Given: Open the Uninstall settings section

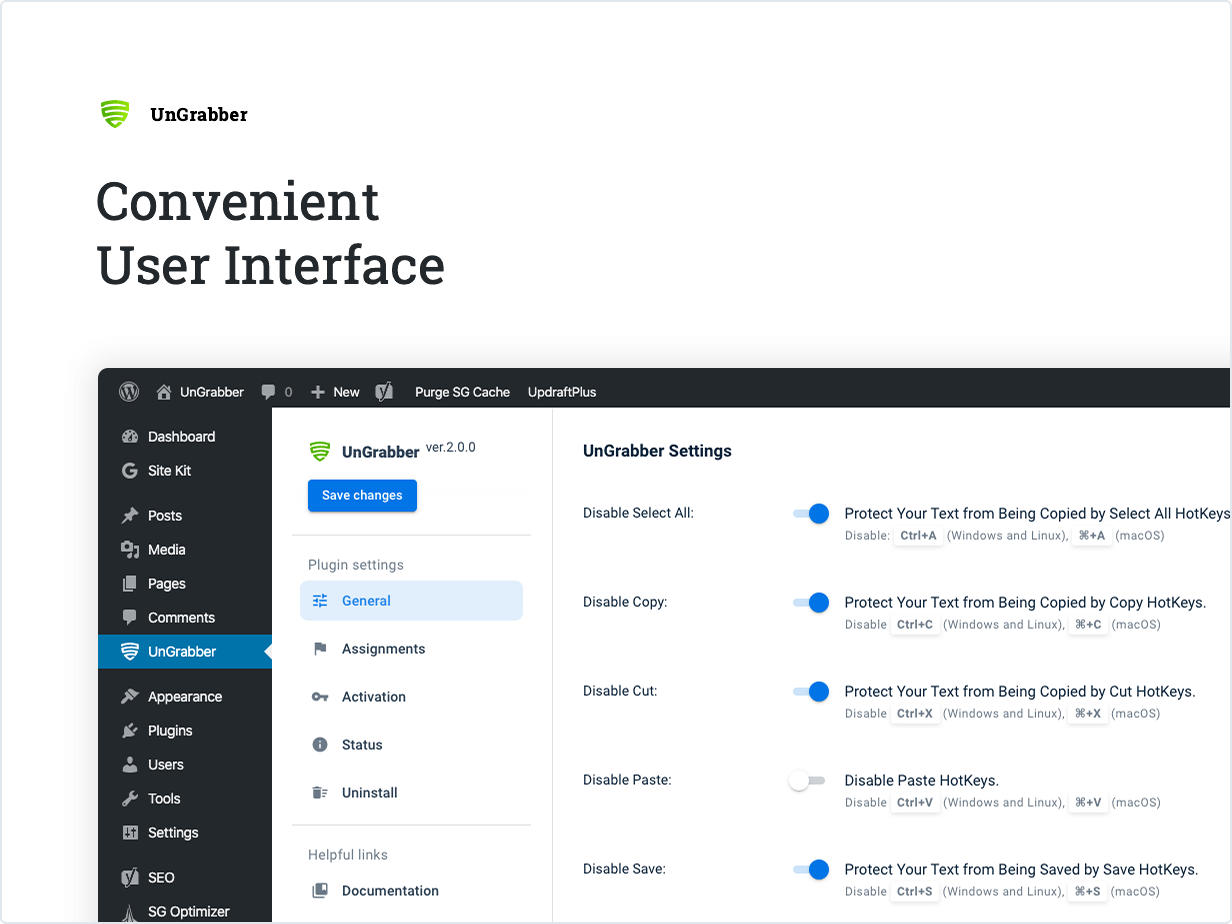Looking at the screenshot, I should 369,793.
